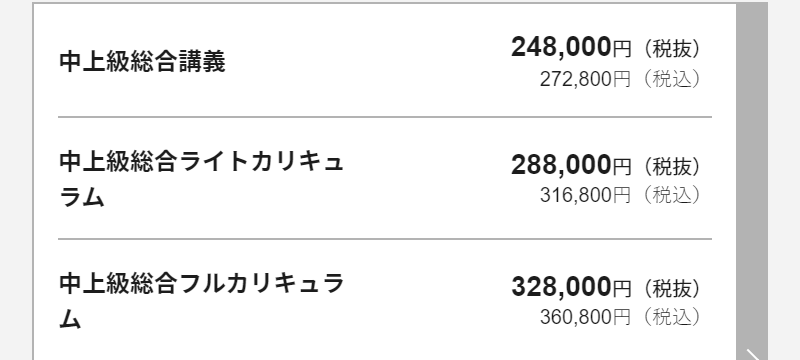Open the 中上級総合フルカリキュラム course entry
The height and width of the screenshot is (360, 800).
click(x=202, y=301)
